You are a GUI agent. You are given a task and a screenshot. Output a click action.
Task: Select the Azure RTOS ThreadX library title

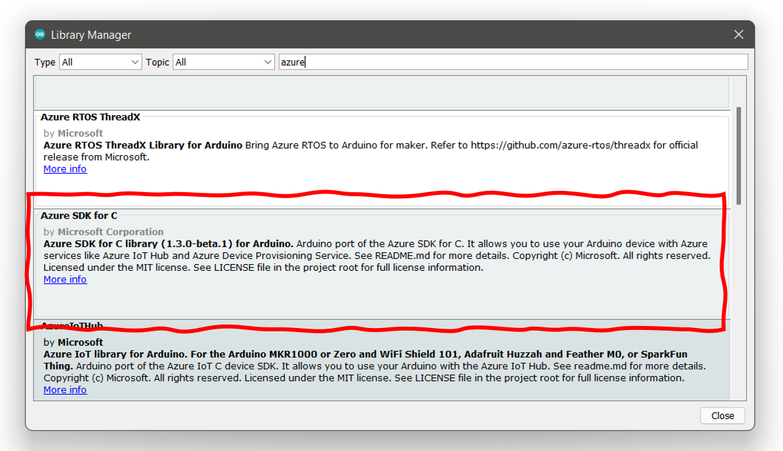pyautogui.click(x=90, y=117)
